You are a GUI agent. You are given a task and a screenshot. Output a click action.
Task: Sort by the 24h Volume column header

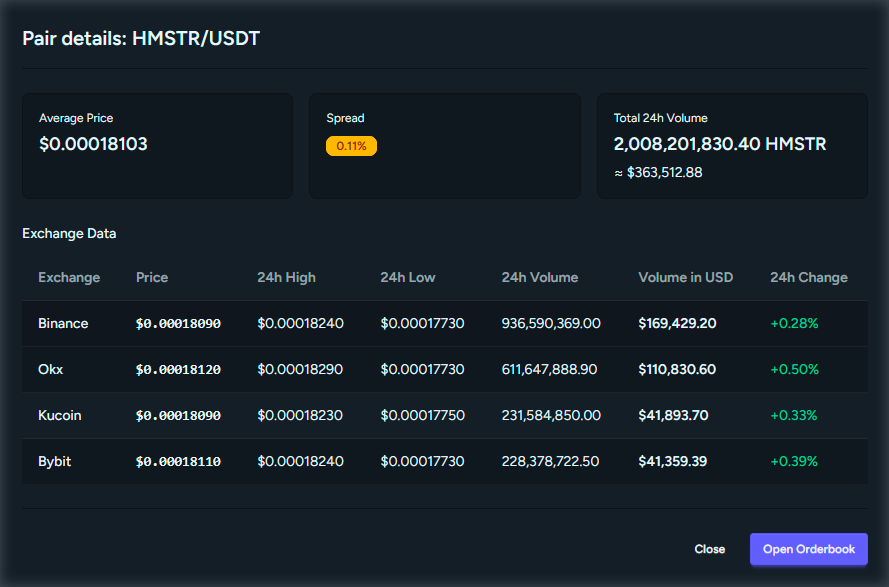[x=539, y=277]
